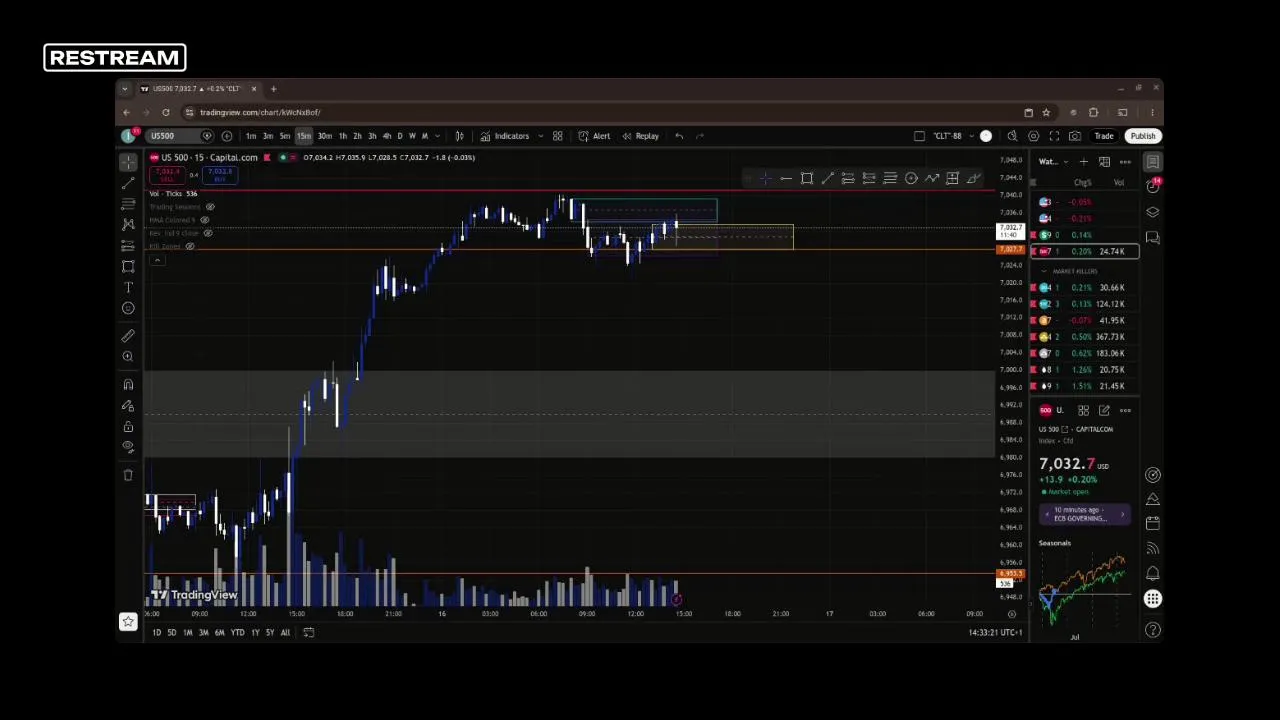Select the 30m timeframe
1280x720 pixels.
coord(325,136)
